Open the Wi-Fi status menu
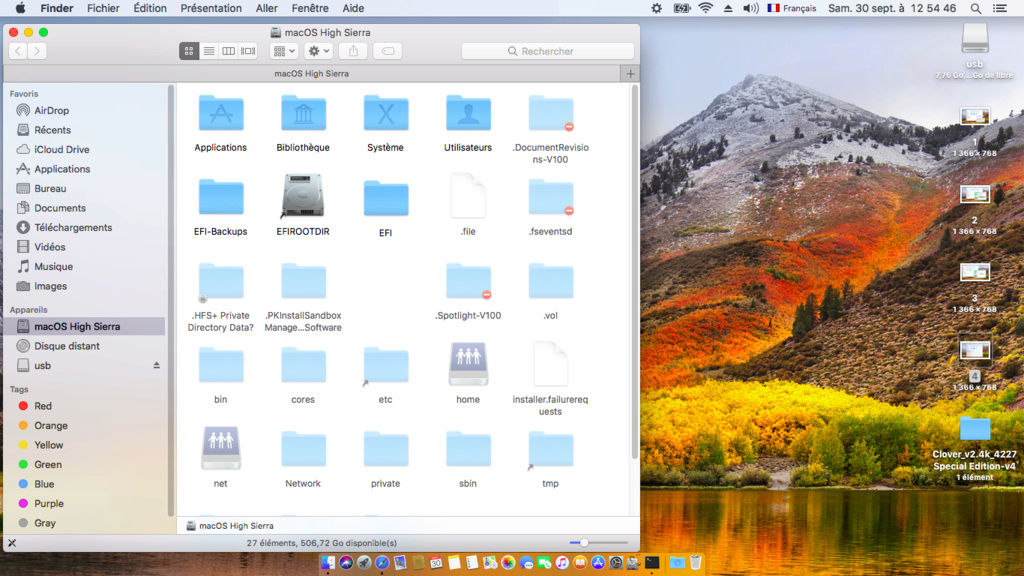This screenshot has height=576, width=1024. pyautogui.click(x=705, y=8)
